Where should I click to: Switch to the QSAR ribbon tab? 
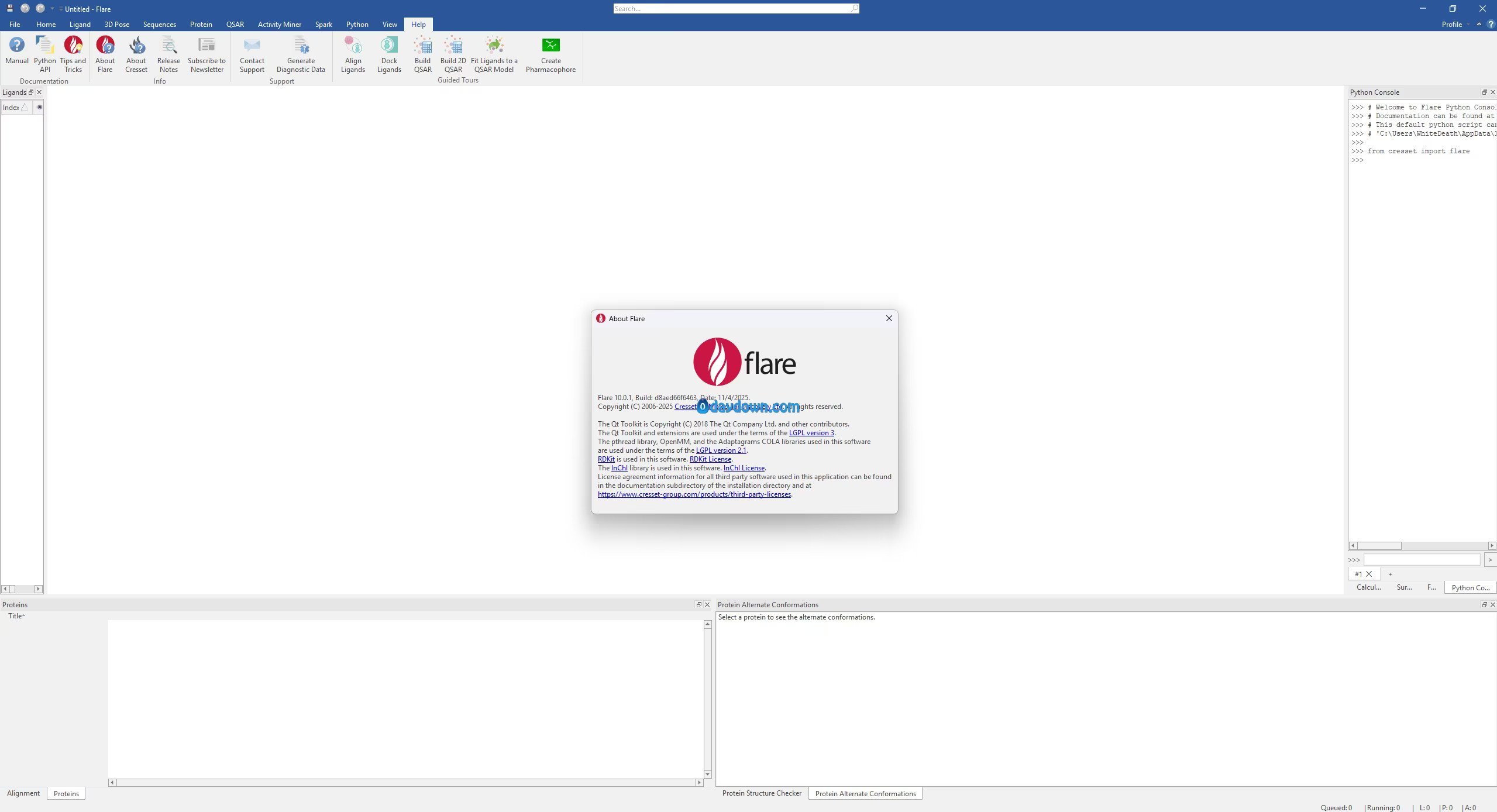point(235,24)
